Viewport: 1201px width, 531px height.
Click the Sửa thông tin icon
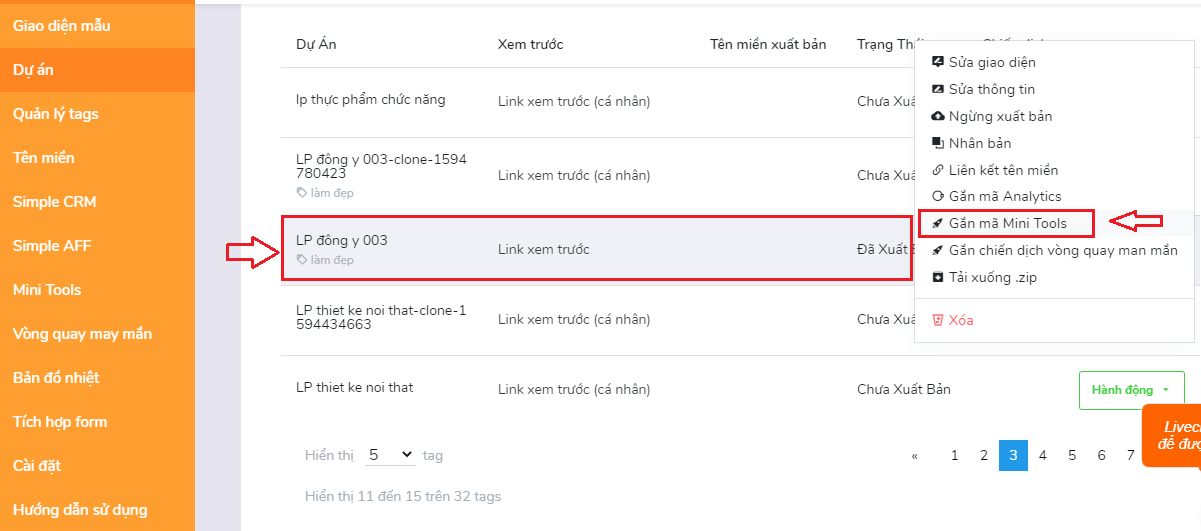point(937,89)
